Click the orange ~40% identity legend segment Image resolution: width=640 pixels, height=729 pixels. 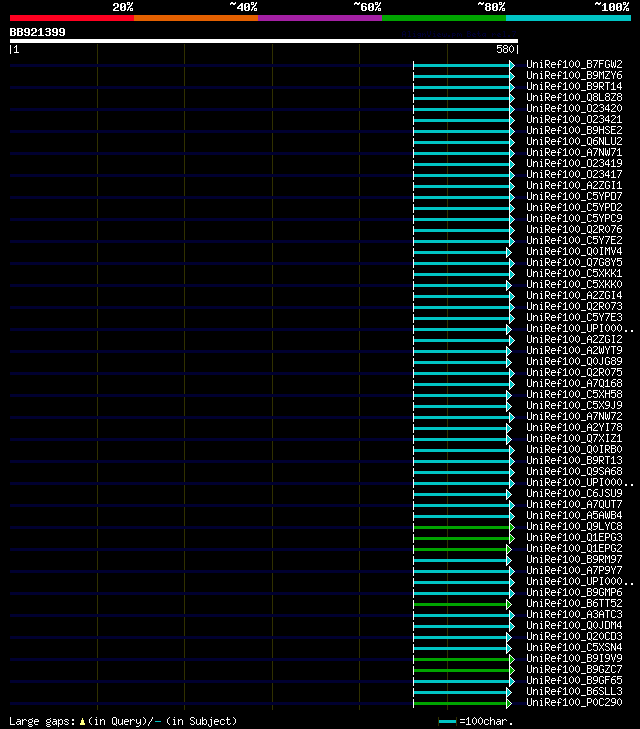pyautogui.click(x=196, y=18)
